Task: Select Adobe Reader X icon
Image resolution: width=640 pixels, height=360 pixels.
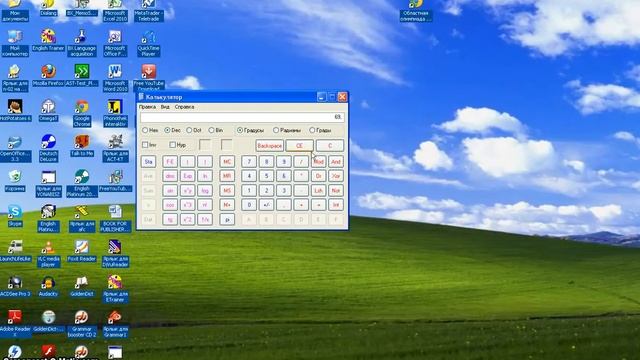Action: point(15,323)
